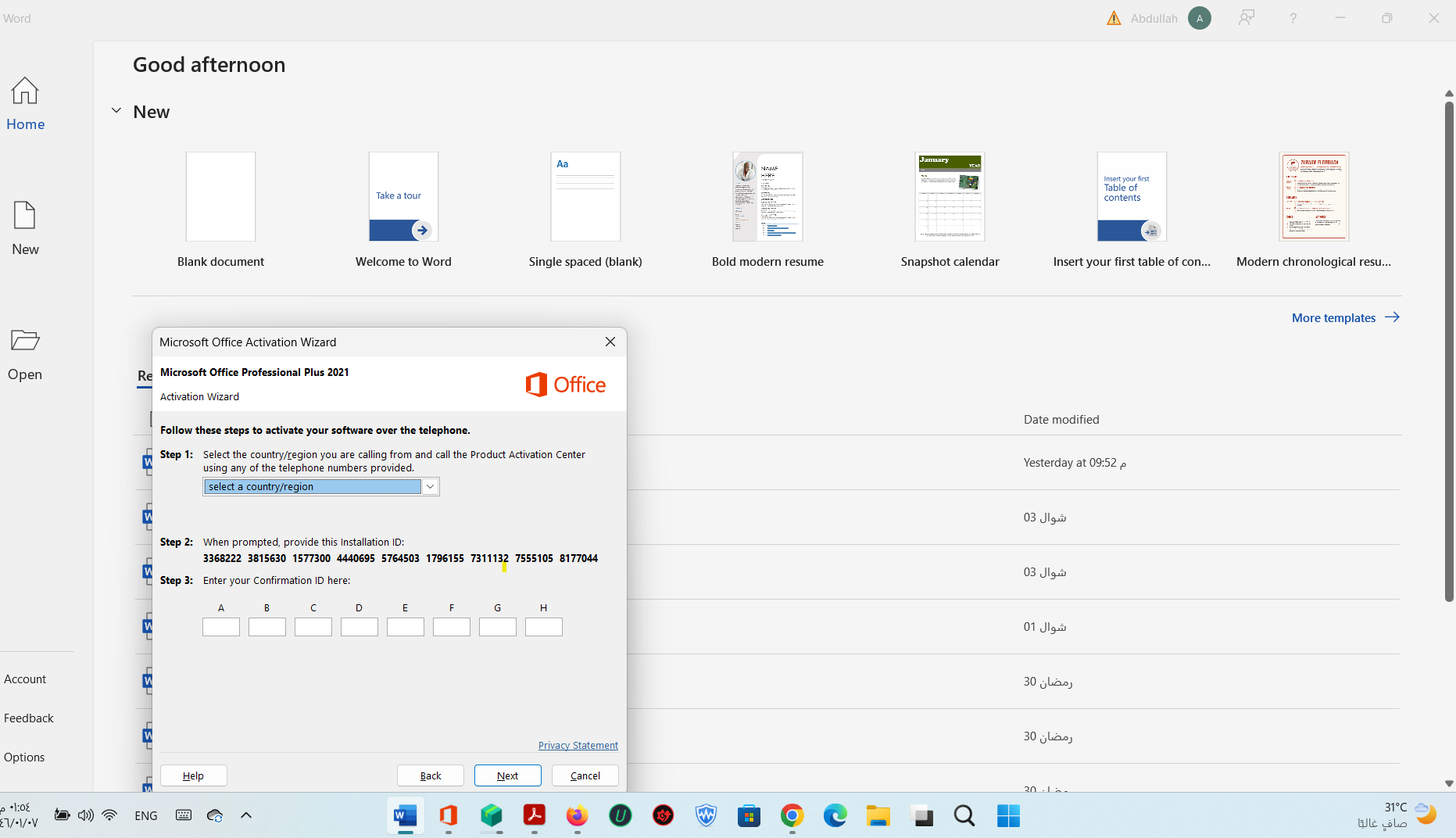
Task: Click the account warning triangle icon
Action: [1114, 18]
